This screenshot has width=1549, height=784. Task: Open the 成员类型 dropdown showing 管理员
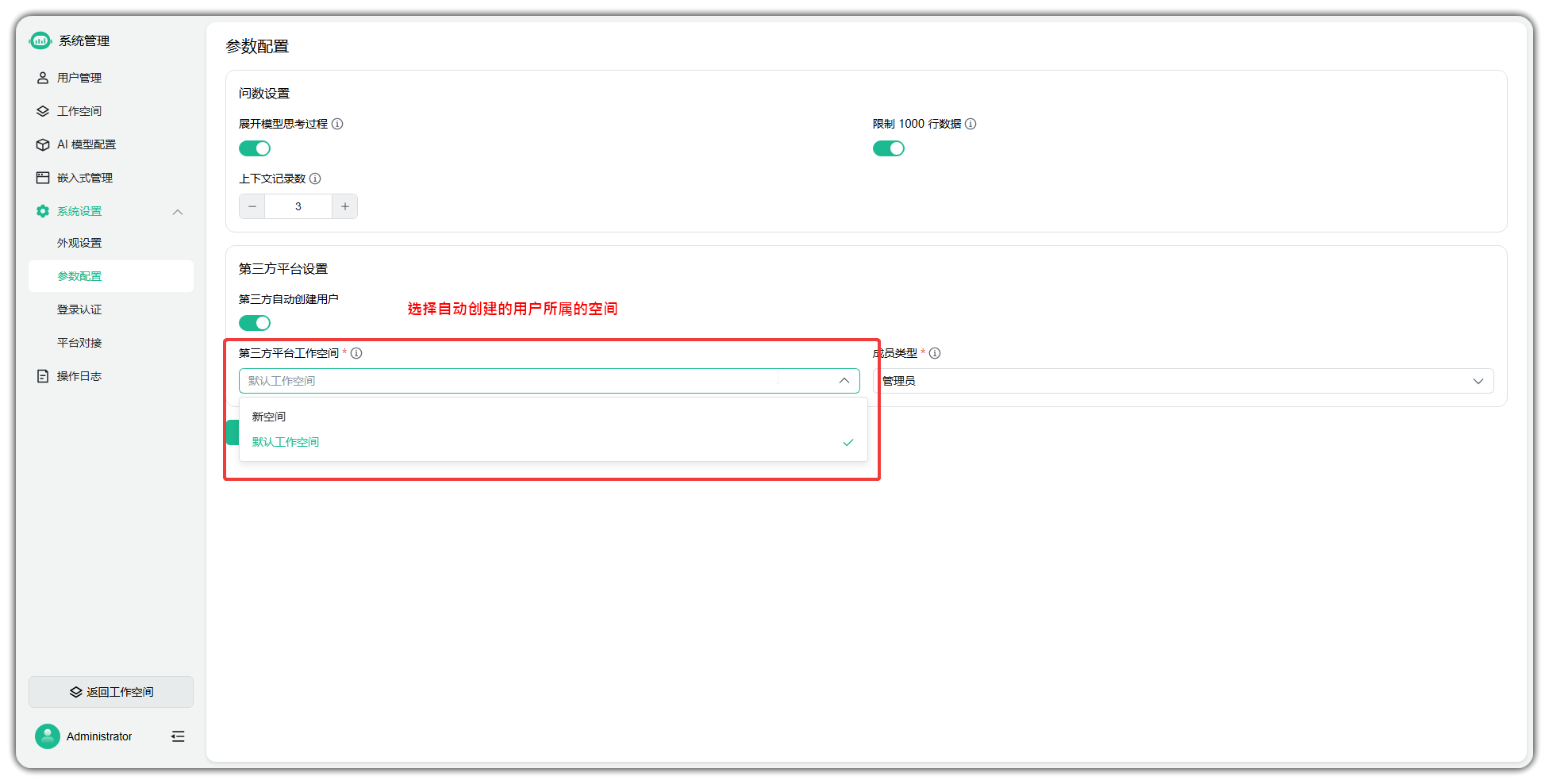[1182, 381]
